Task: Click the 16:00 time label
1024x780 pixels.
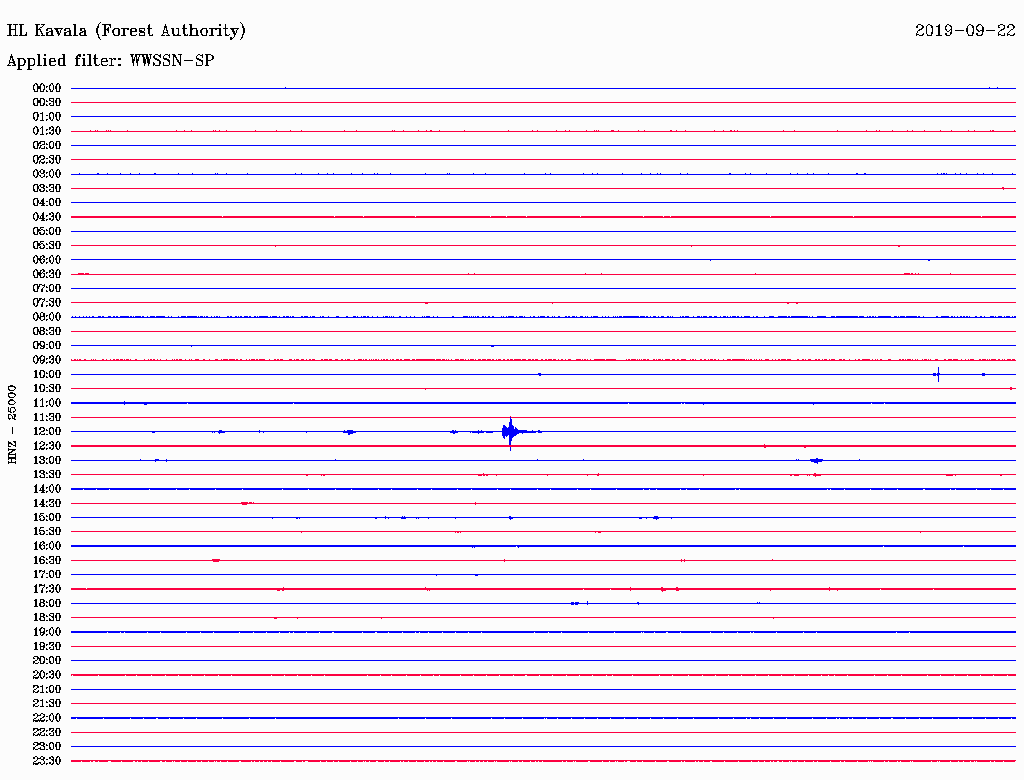Action: [47, 545]
